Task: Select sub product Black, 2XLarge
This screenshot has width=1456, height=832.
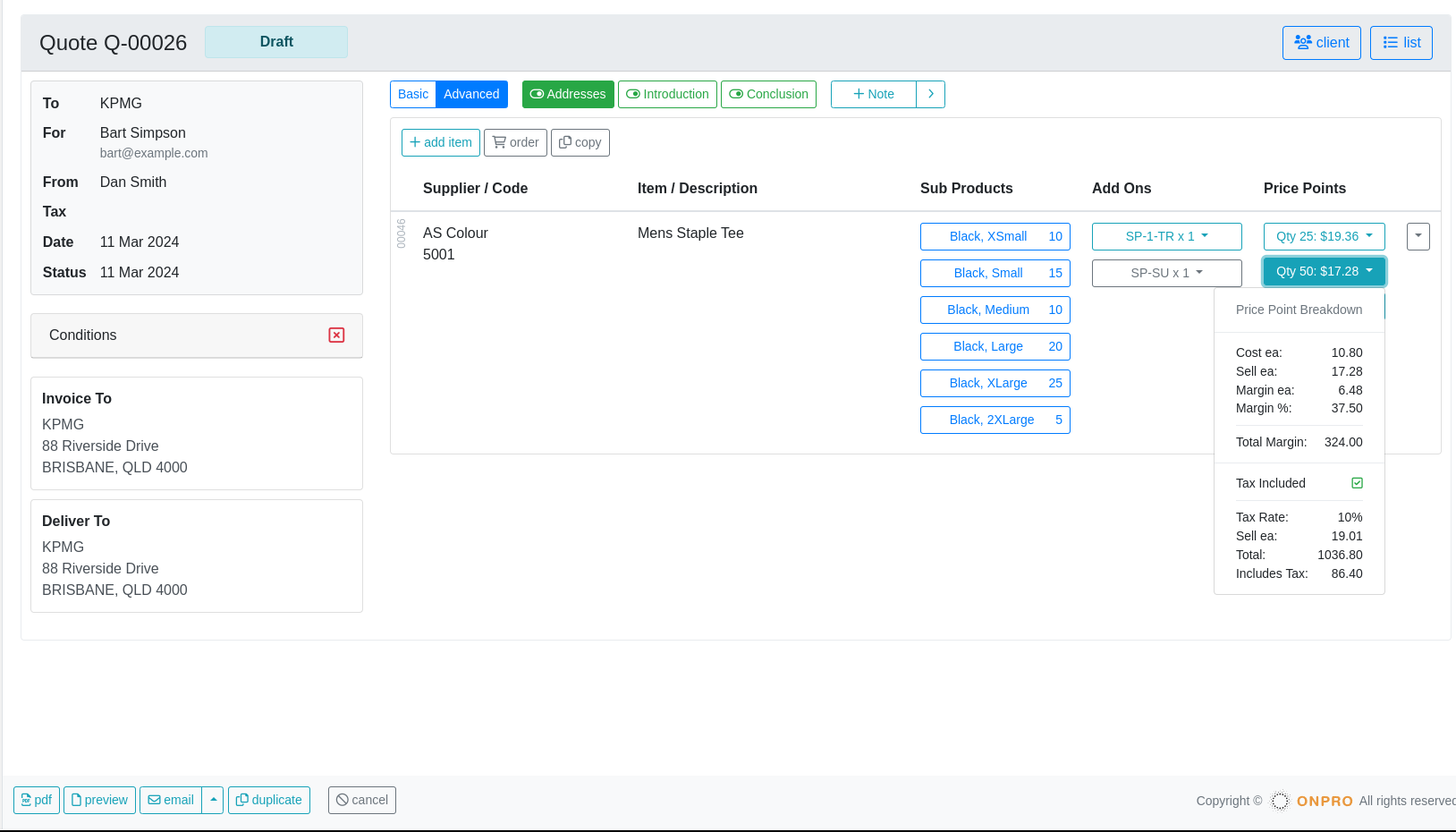Action: click(x=995, y=420)
